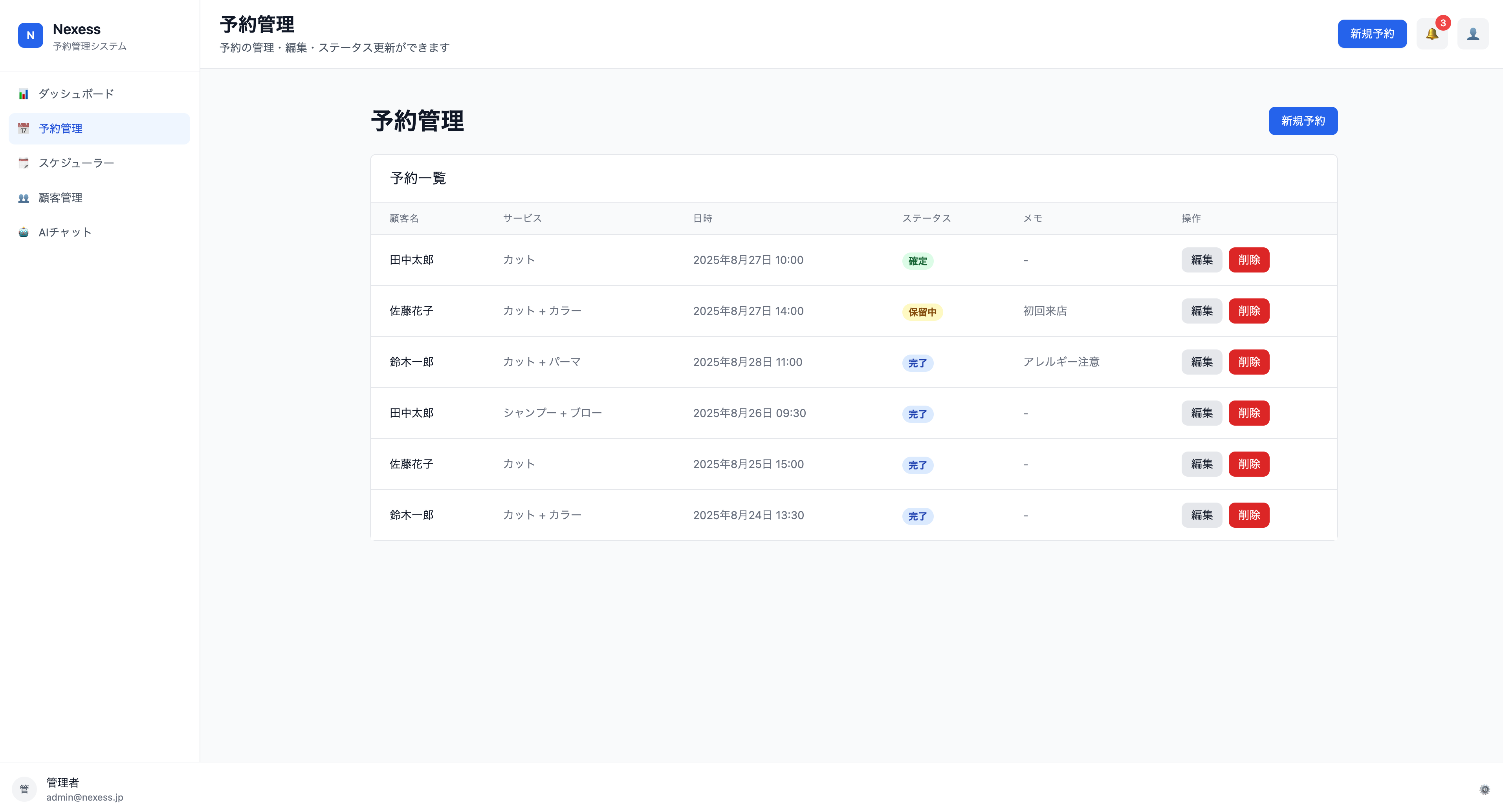Image resolution: width=1503 pixels, height=812 pixels.
Task: Open 予約管理 in the sidebar
Action: point(60,128)
